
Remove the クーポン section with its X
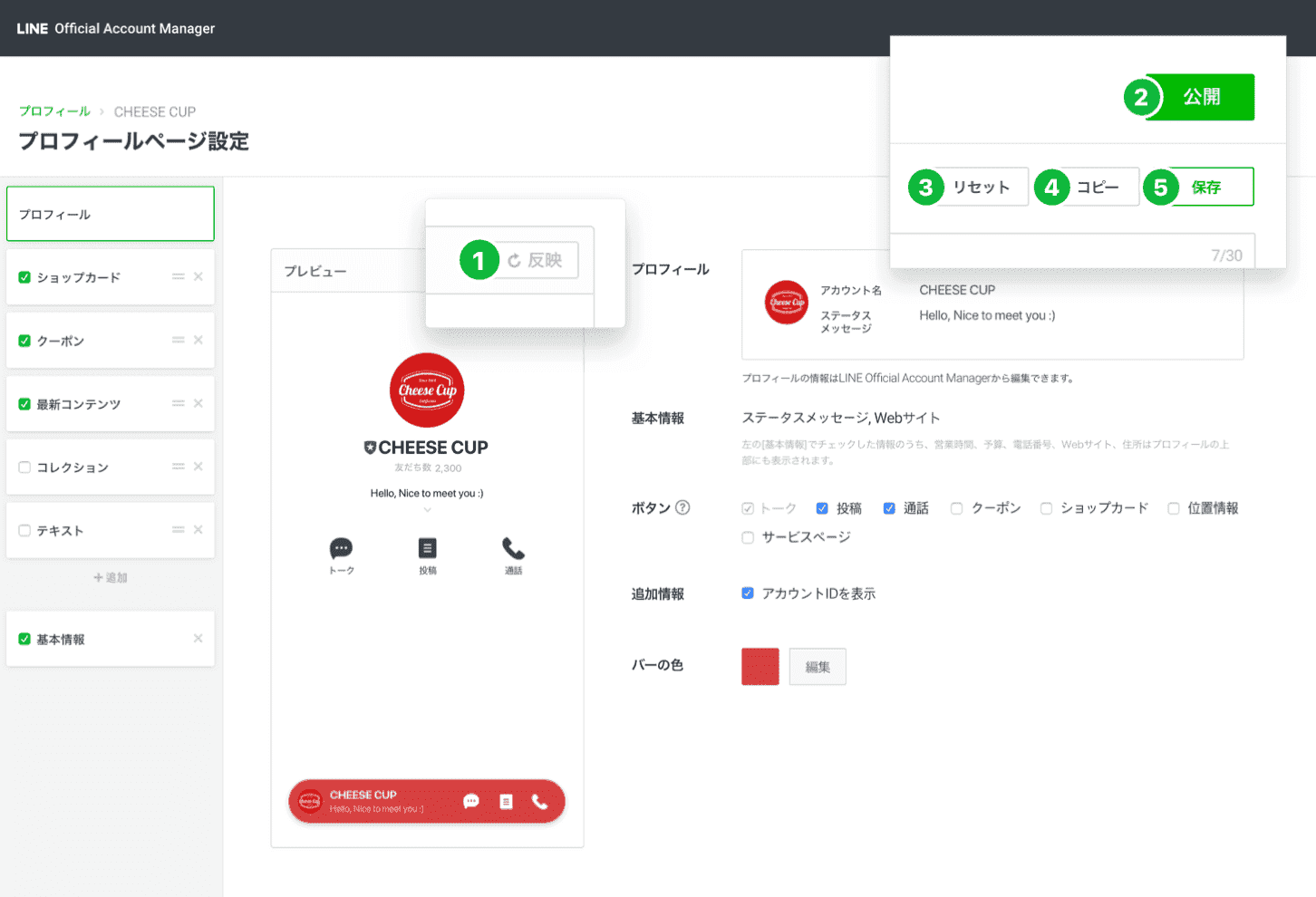point(198,340)
